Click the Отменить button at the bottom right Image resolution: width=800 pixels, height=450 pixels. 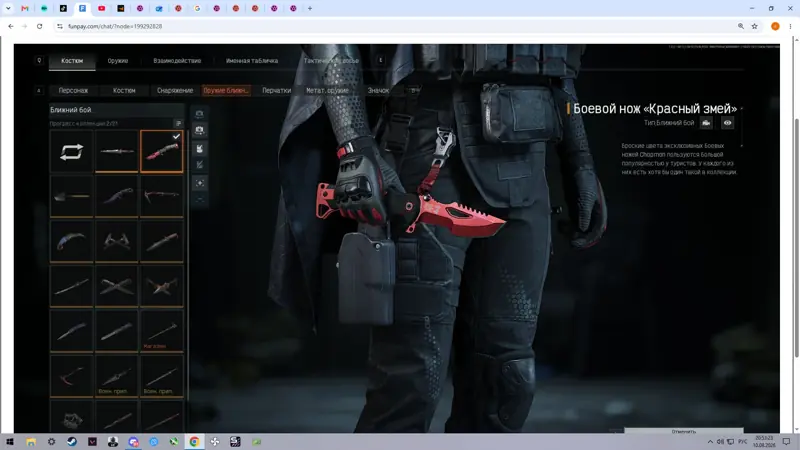[x=684, y=431]
